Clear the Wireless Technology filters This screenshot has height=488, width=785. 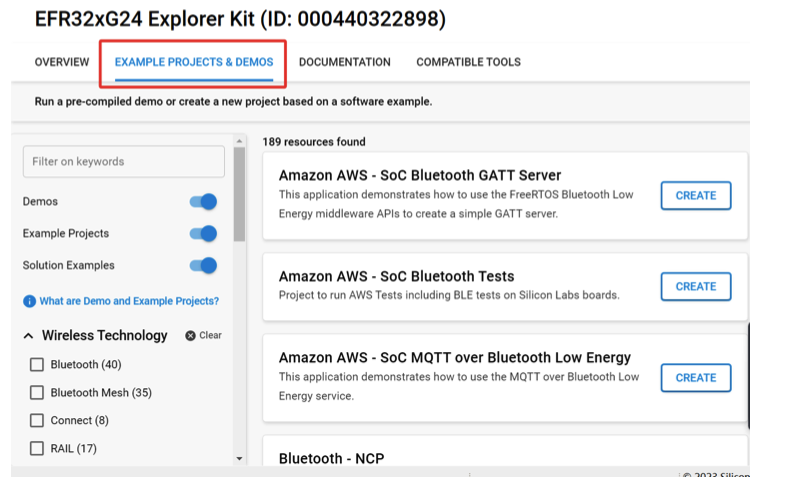coord(203,335)
